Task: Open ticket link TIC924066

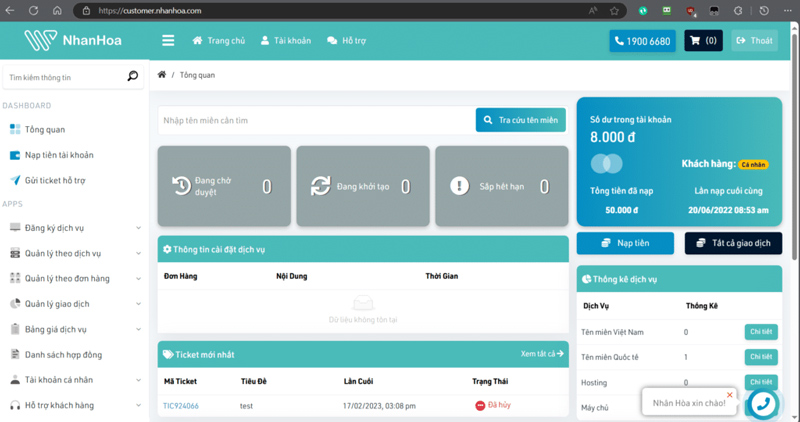Action: click(x=181, y=406)
